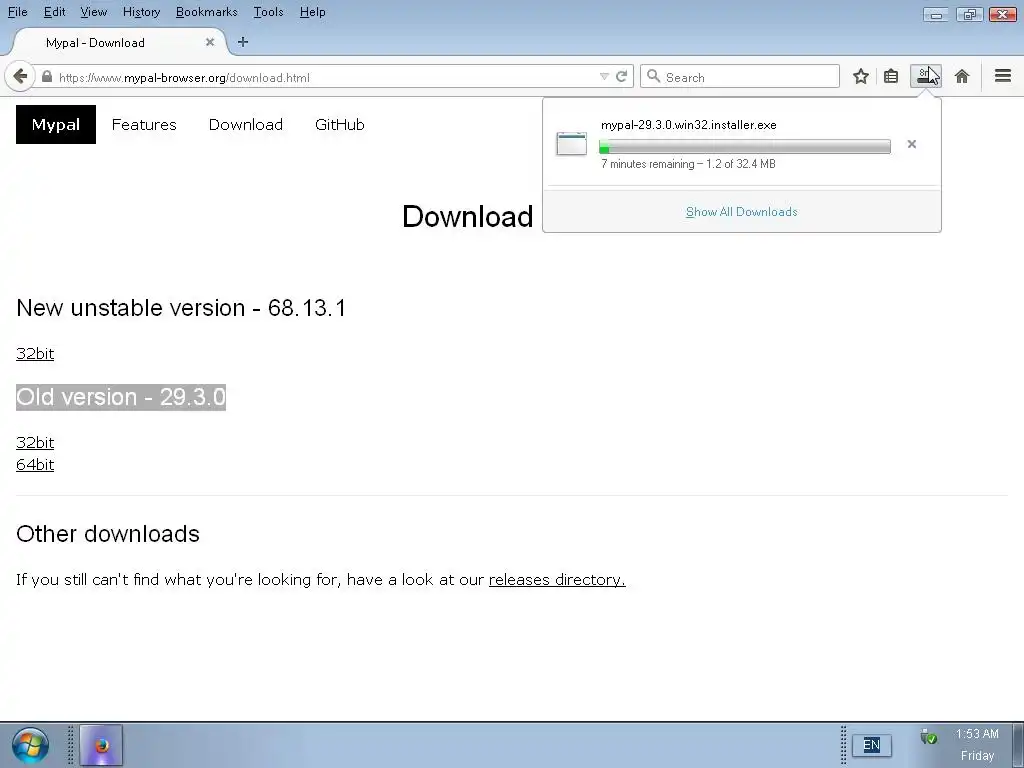Click the Mypal logo button
The width and height of the screenshot is (1024, 768).
[x=56, y=124]
